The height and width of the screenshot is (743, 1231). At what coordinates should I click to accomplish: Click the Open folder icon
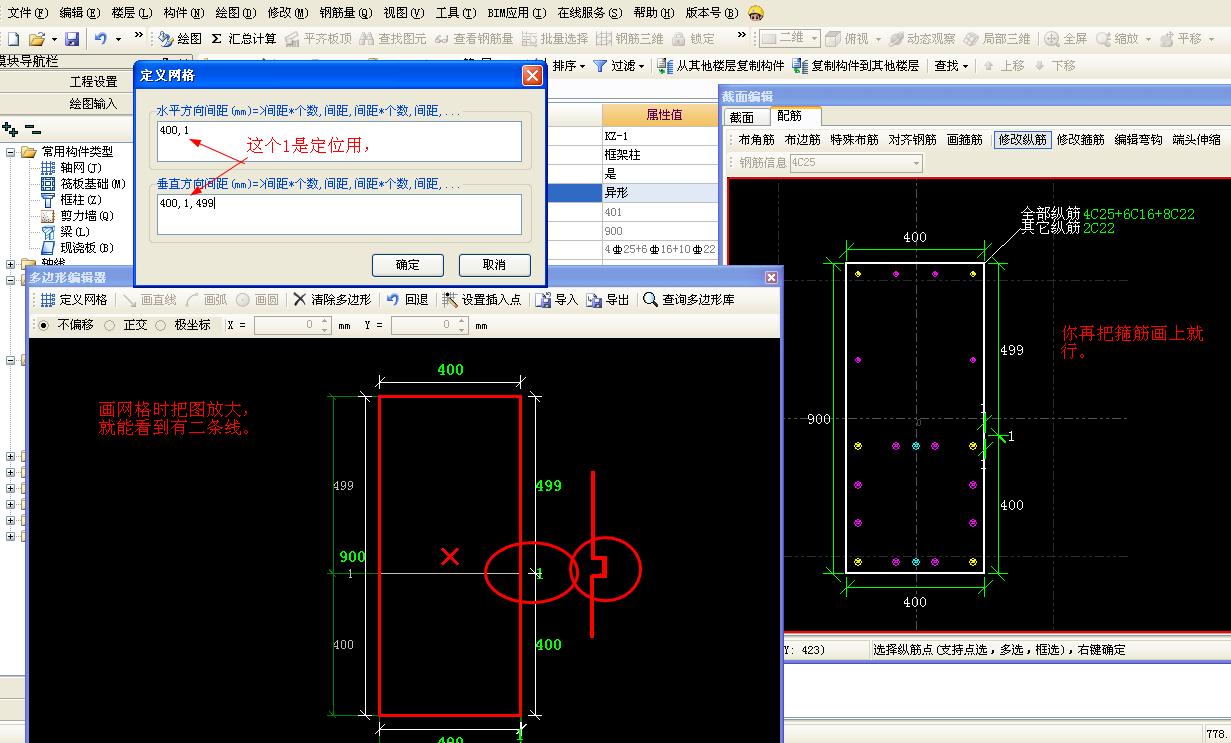(x=37, y=39)
